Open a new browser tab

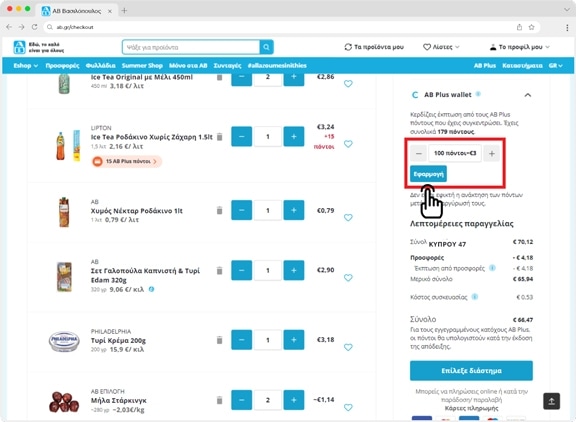[x=124, y=11]
